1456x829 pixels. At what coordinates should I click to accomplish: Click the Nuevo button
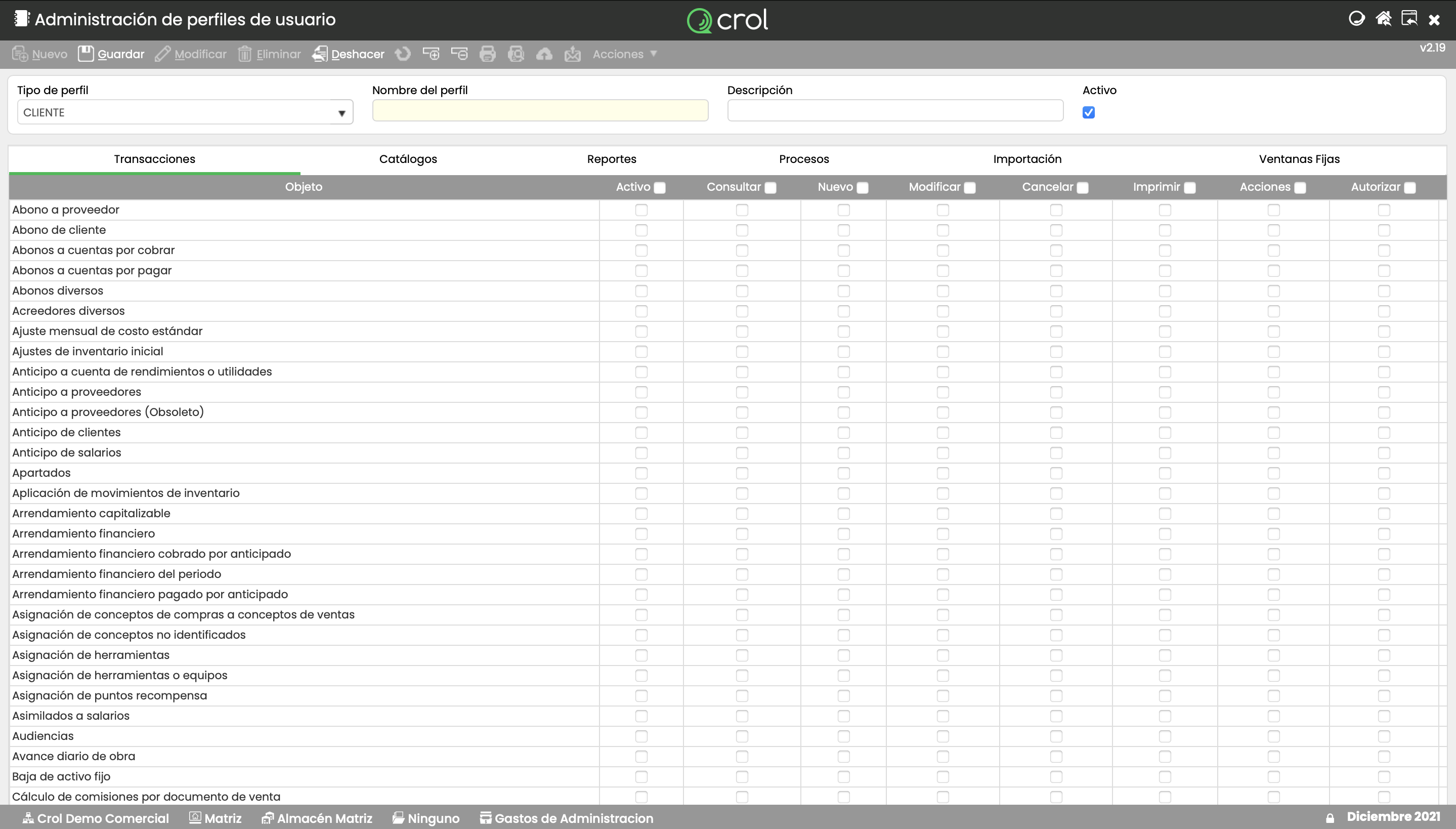[x=40, y=54]
